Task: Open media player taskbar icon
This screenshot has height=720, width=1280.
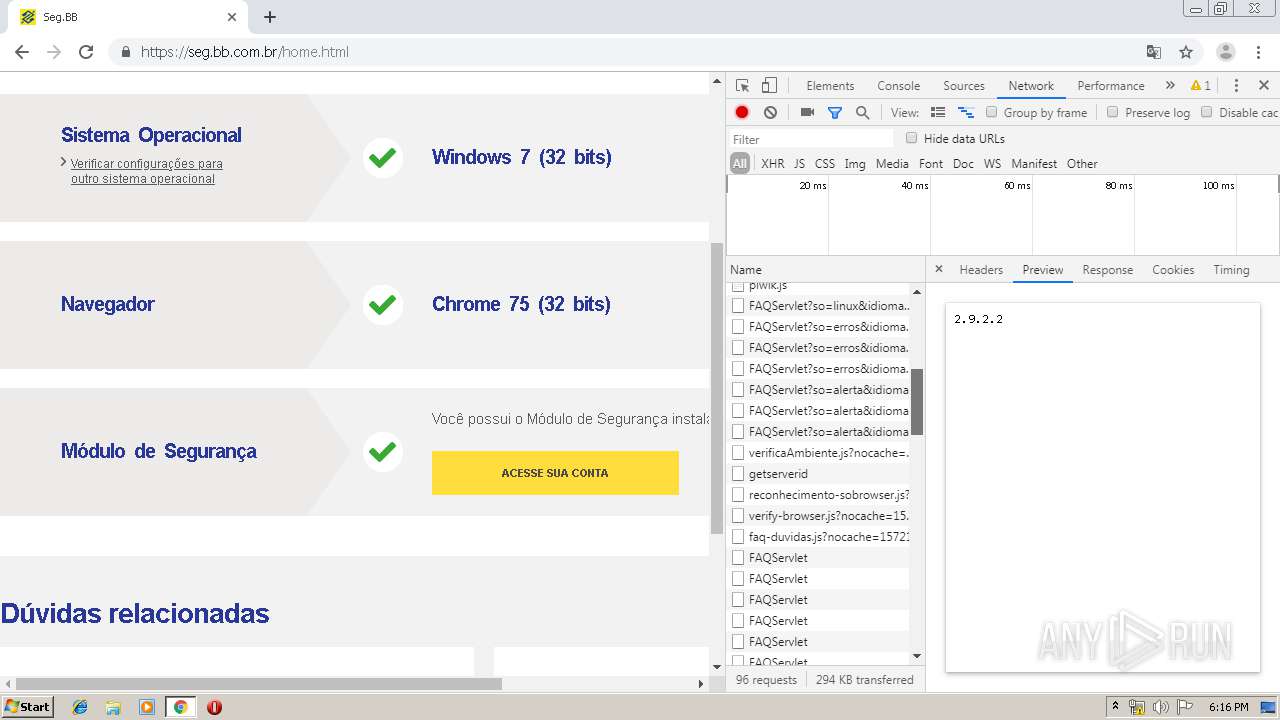Action: tap(147, 707)
